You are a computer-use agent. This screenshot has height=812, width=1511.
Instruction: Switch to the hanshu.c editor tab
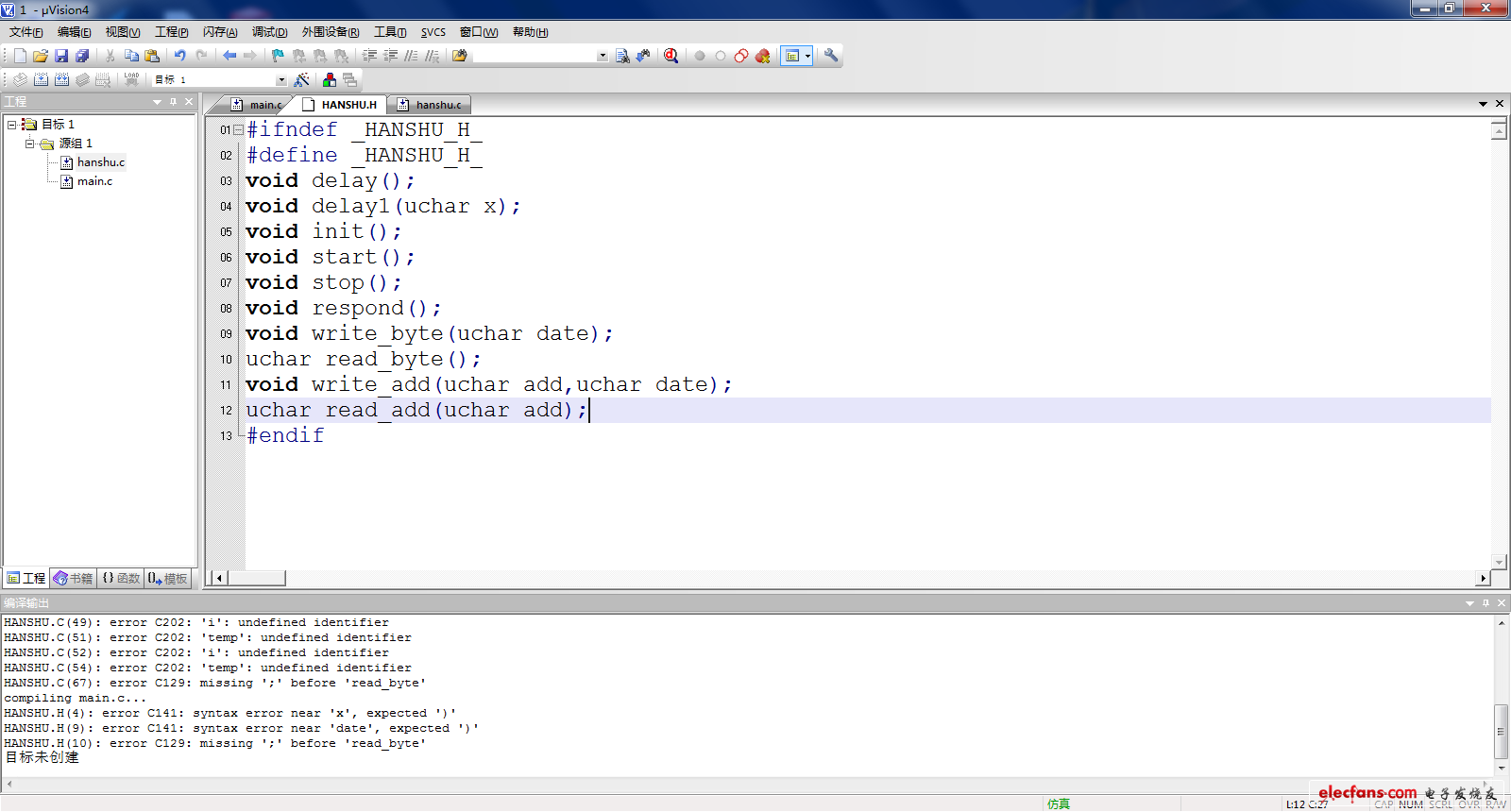430,105
